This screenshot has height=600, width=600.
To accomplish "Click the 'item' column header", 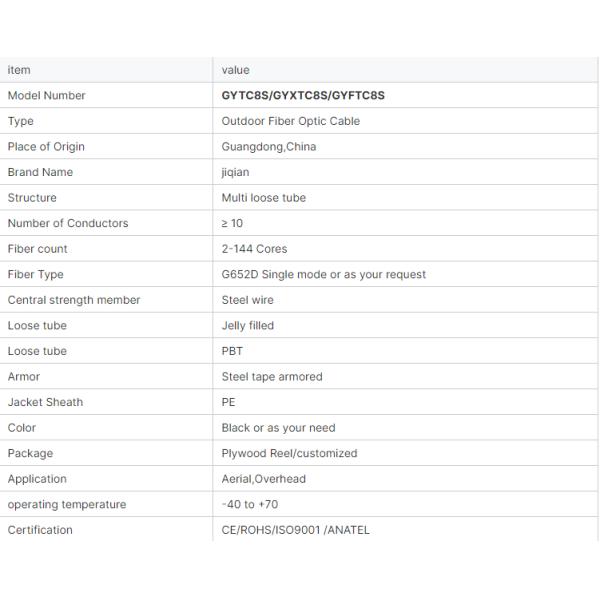I will click(x=19, y=70).
